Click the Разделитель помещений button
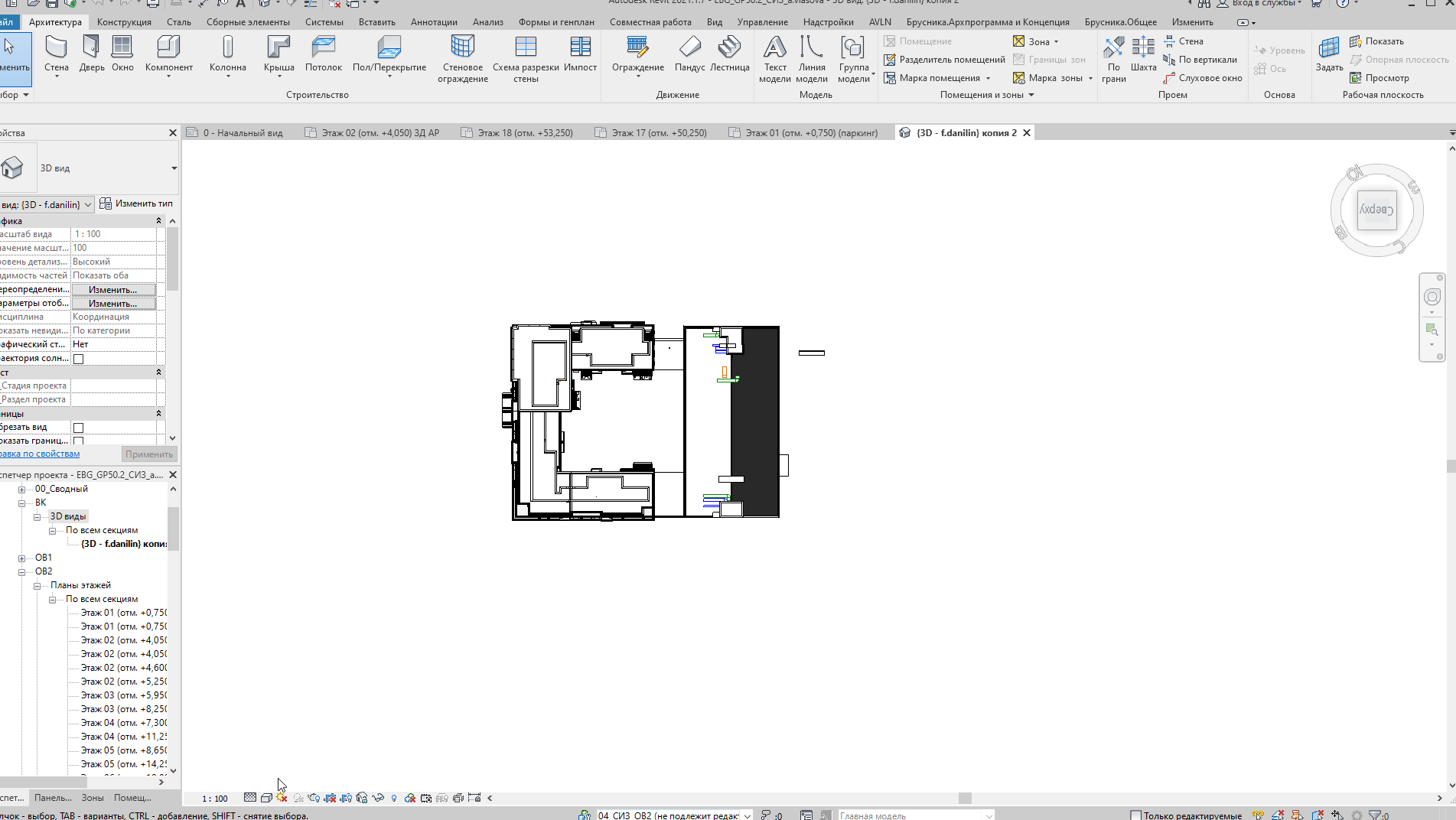Image resolution: width=1456 pixels, height=820 pixels. [944, 60]
